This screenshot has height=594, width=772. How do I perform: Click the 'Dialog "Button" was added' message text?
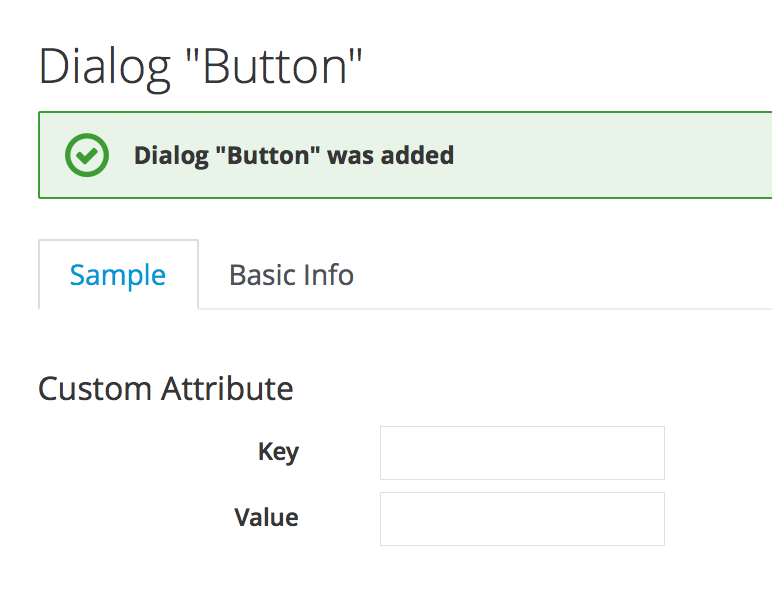[294, 156]
